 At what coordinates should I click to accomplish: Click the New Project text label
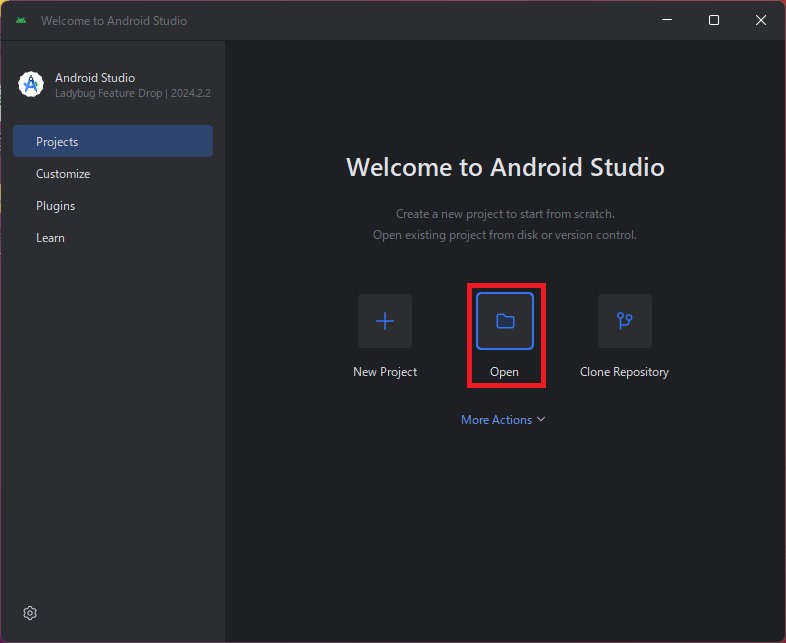pyautogui.click(x=385, y=372)
